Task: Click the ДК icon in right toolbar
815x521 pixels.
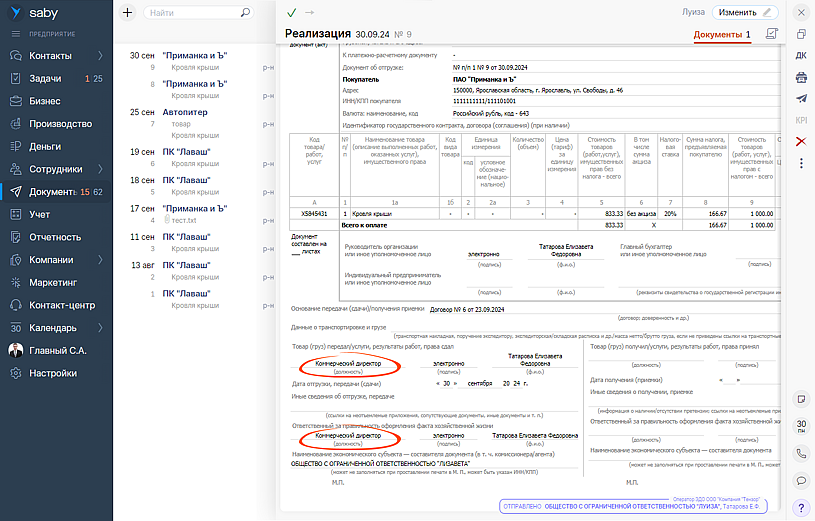Action: tap(801, 55)
